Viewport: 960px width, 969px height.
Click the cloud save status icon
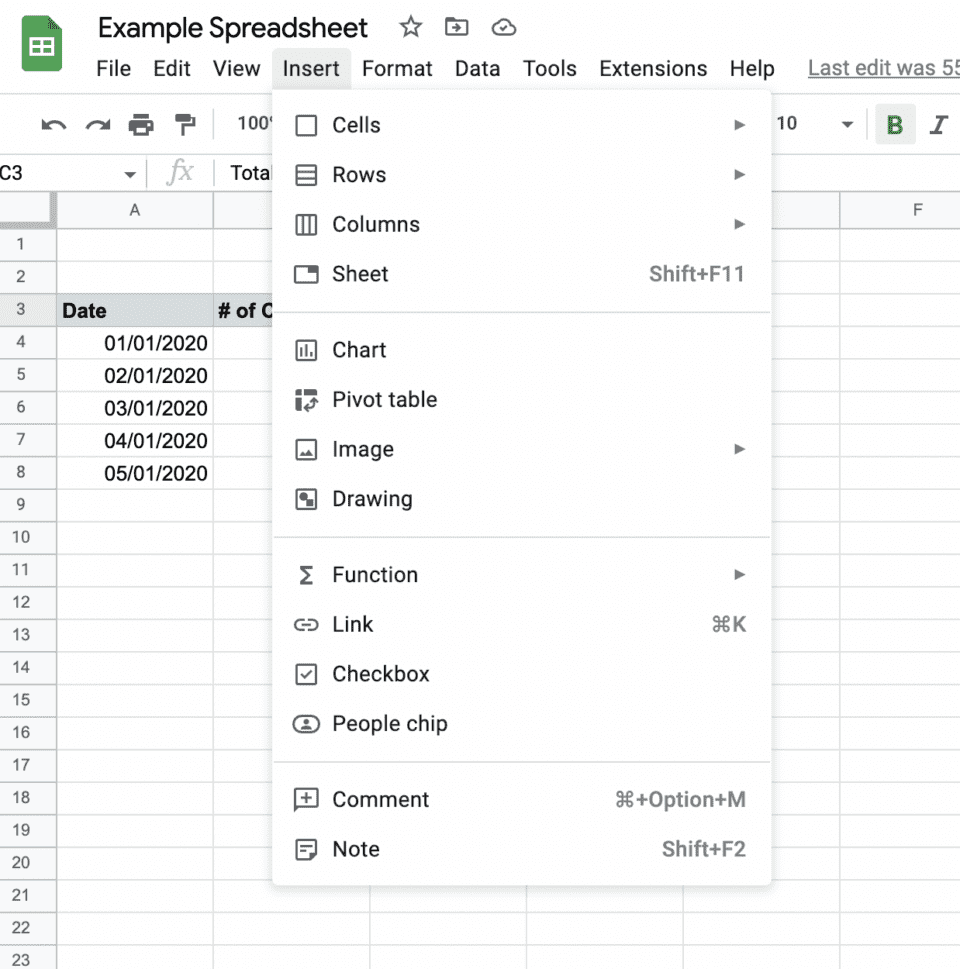pos(504,28)
